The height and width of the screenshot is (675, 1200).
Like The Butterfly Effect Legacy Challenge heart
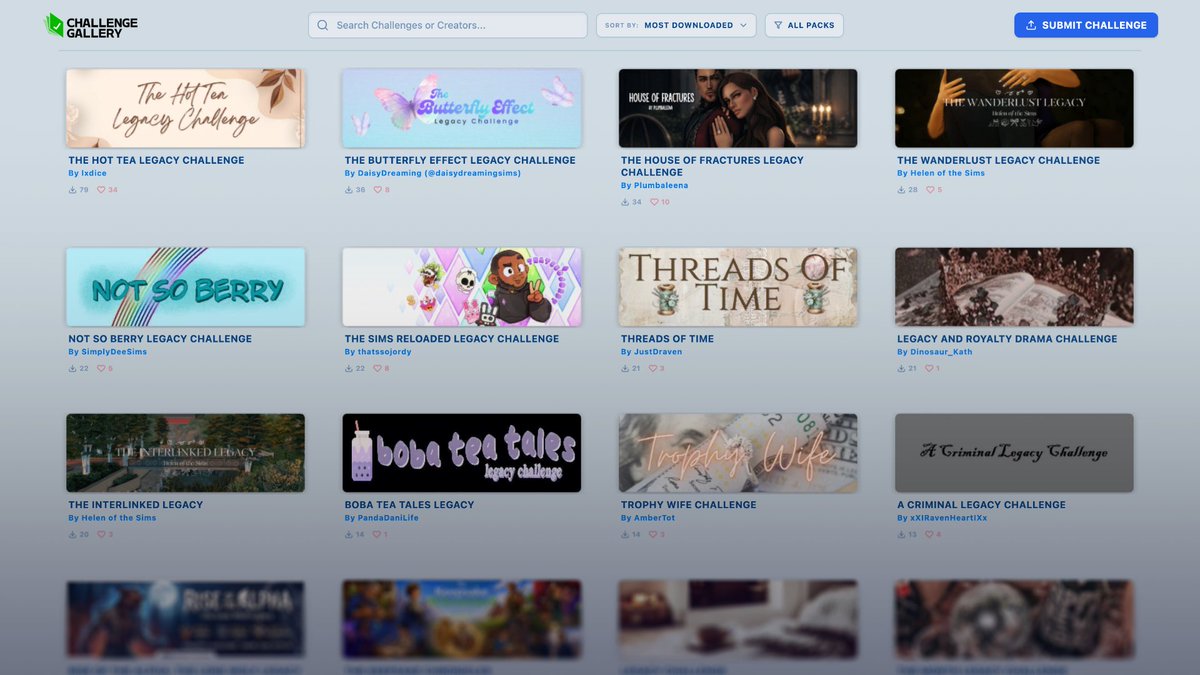(377, 190)
